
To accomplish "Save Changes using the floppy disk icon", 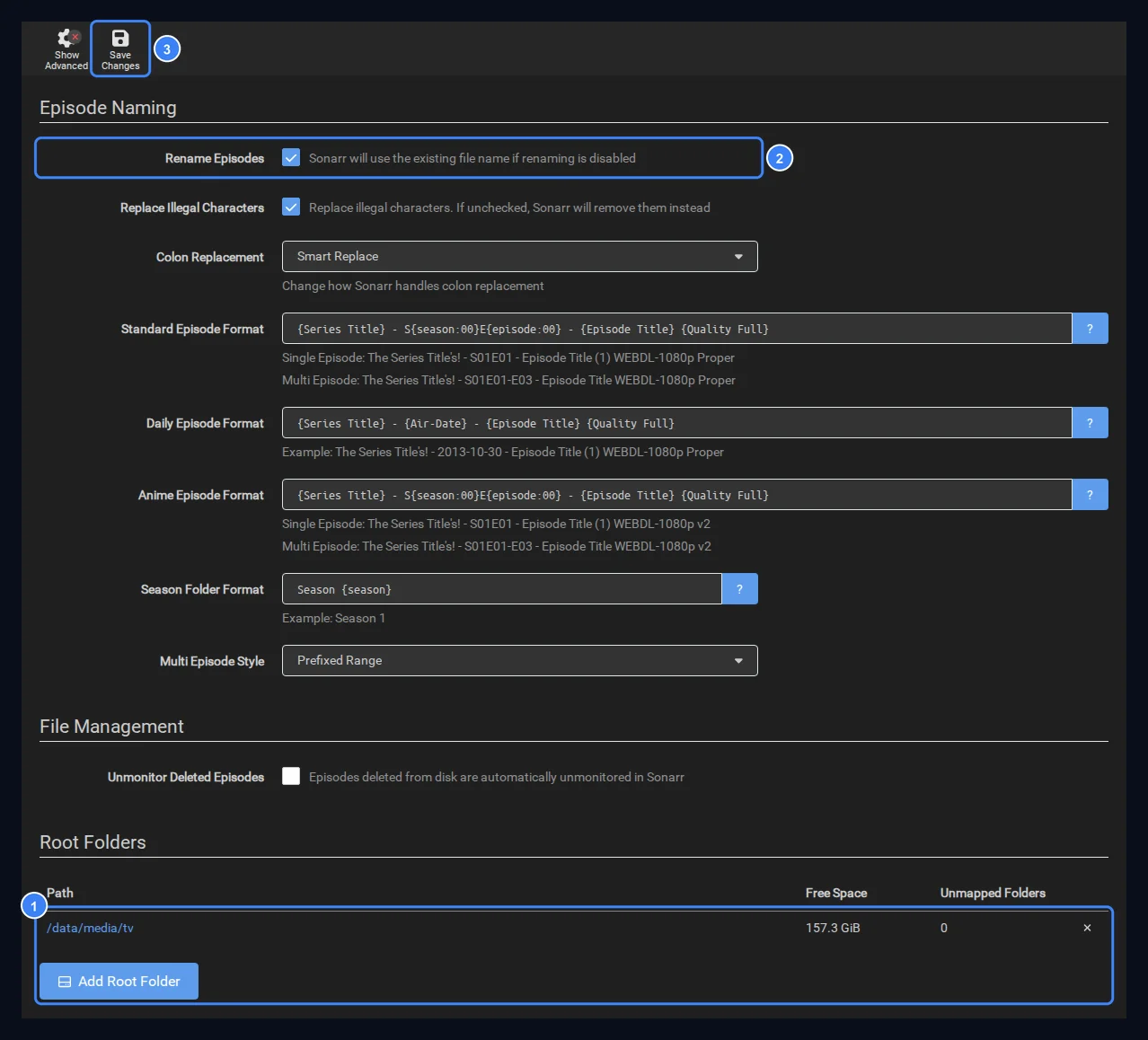I will [120, 38].
